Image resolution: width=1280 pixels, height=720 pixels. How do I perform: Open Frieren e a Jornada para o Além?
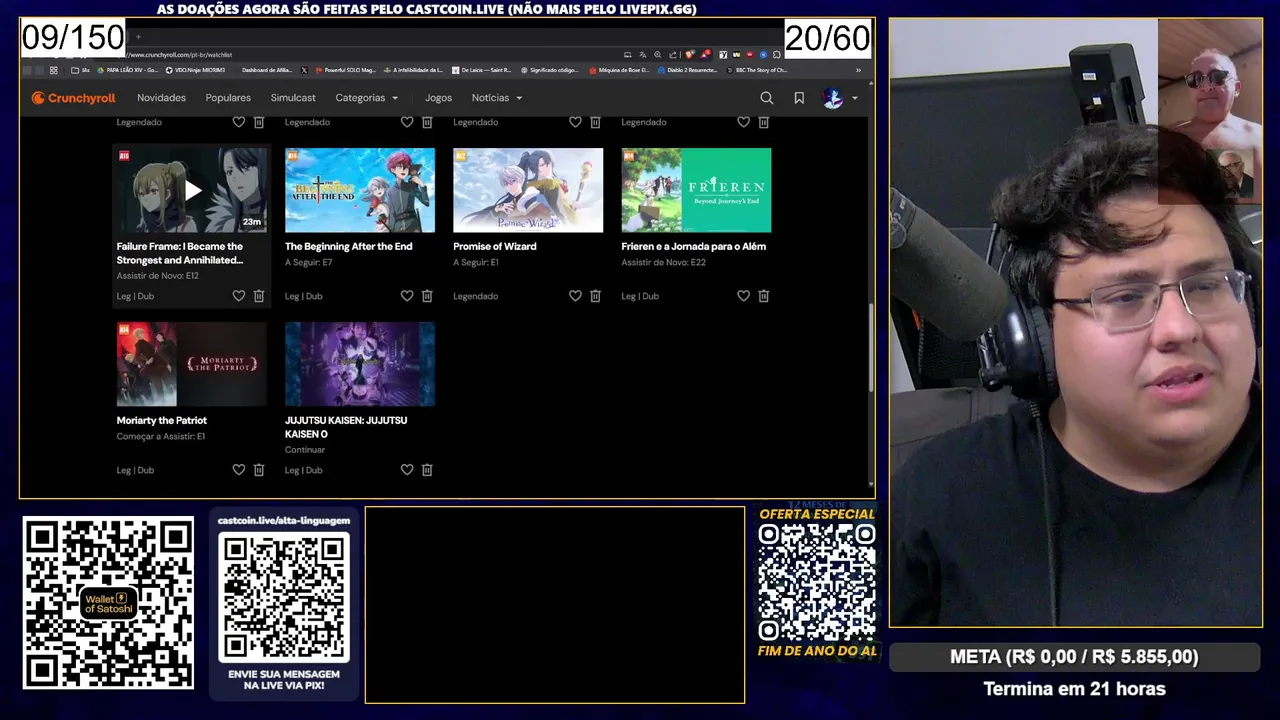click(x=694, y=246)
